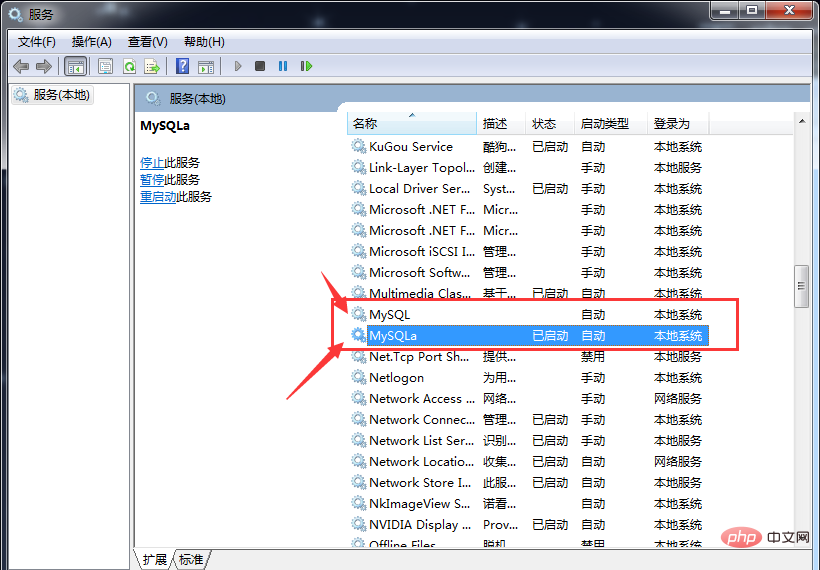Click 禁用 startup type in Net.Tcp Port row
820x570 pixels.
click(593, 357)
